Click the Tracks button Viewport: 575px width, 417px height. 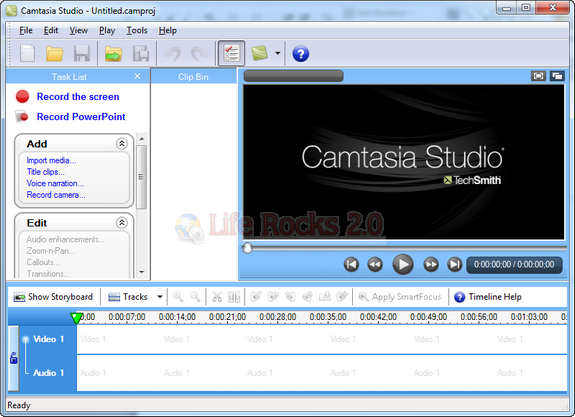click(128, 297)
